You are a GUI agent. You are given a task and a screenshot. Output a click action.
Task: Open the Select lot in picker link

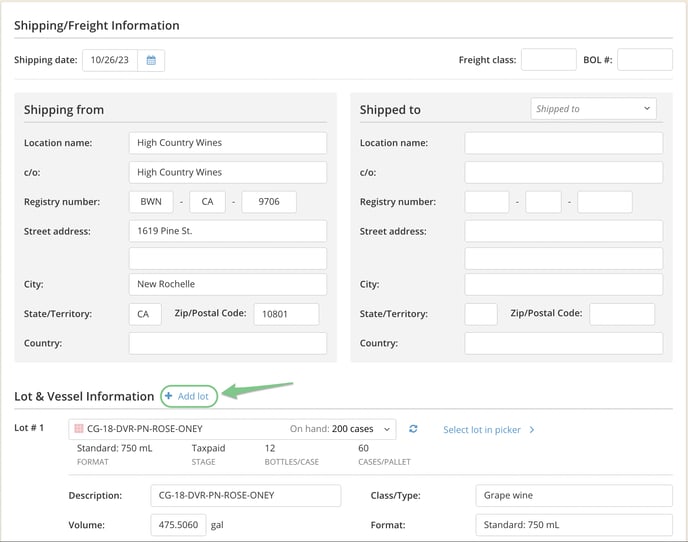coord(482,430)
